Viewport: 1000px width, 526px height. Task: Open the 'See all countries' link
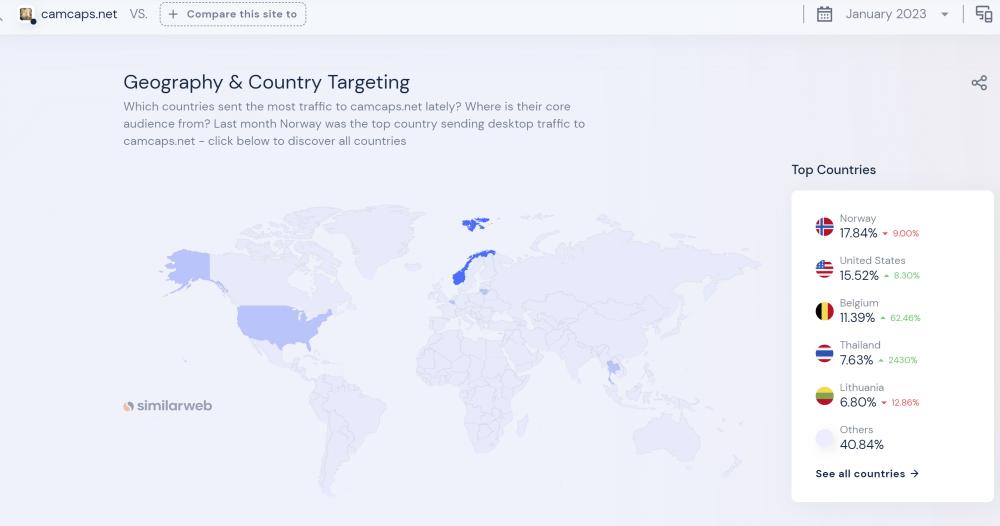867,474
